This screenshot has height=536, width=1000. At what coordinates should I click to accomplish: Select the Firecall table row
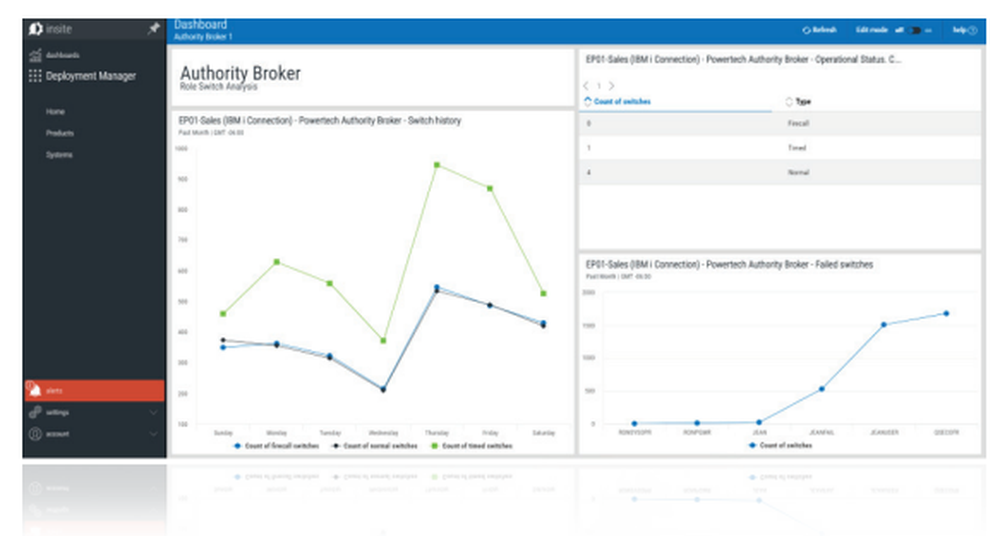(x=779, y=123)
